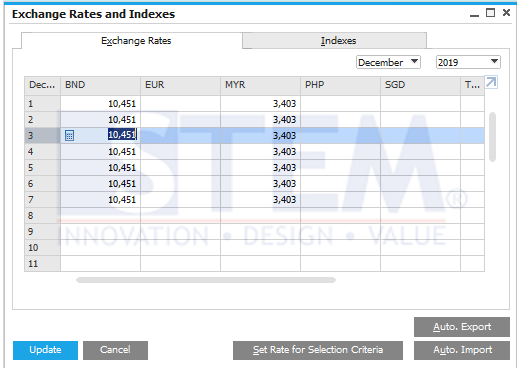The width and height of the screenshot is (521, 372).
Task: Click the vertical scrollbar of the table
Action: [x=492, y=137]
